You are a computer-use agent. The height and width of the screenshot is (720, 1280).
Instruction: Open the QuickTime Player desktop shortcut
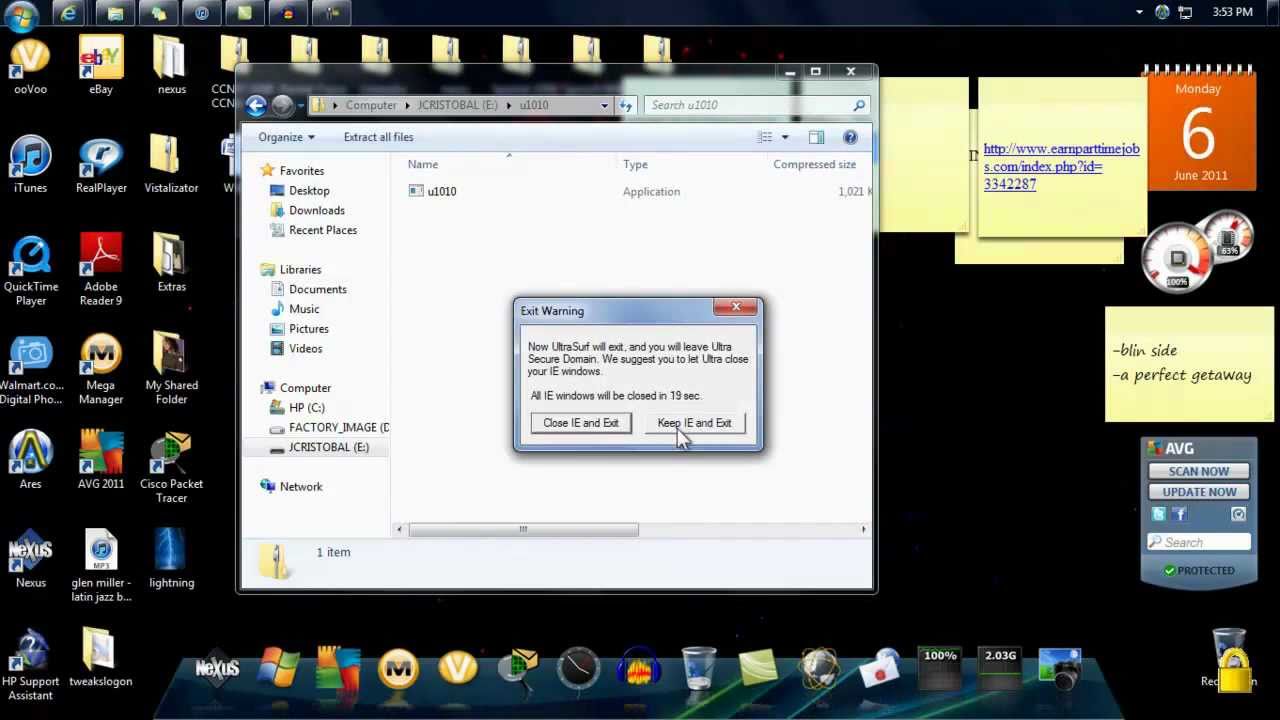30,270
